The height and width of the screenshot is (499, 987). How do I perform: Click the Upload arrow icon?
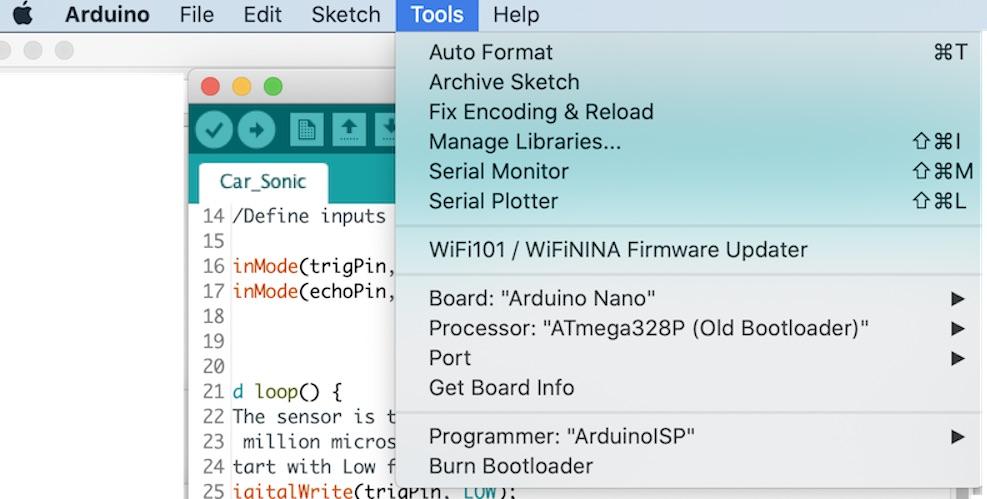[256, 130]
